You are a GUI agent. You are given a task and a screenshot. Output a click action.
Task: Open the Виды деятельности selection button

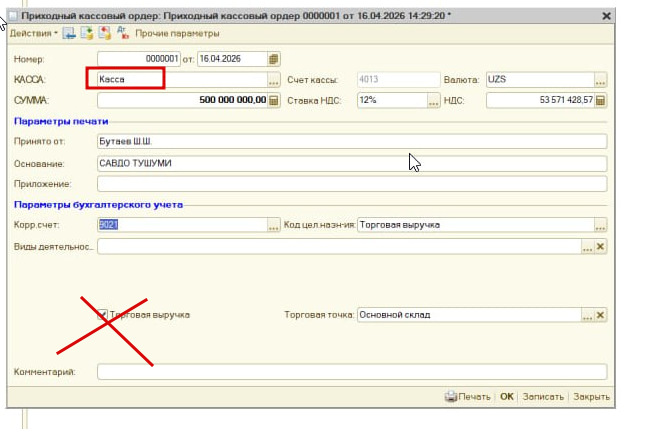(x=587, y=246)
